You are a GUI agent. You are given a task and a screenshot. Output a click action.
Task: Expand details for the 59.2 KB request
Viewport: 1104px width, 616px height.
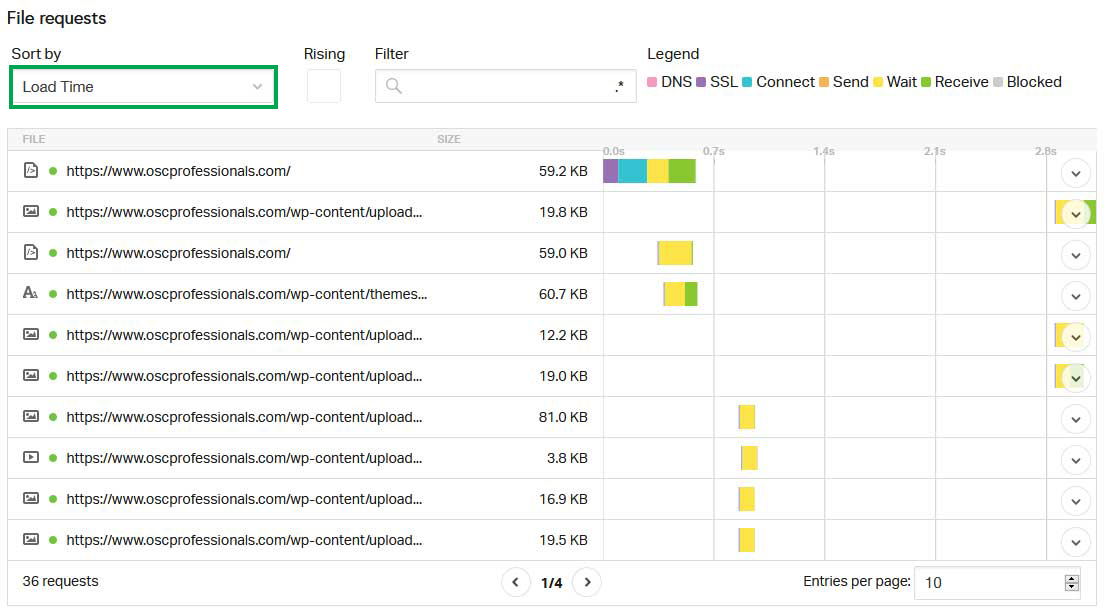click(x=1075, y=172)
